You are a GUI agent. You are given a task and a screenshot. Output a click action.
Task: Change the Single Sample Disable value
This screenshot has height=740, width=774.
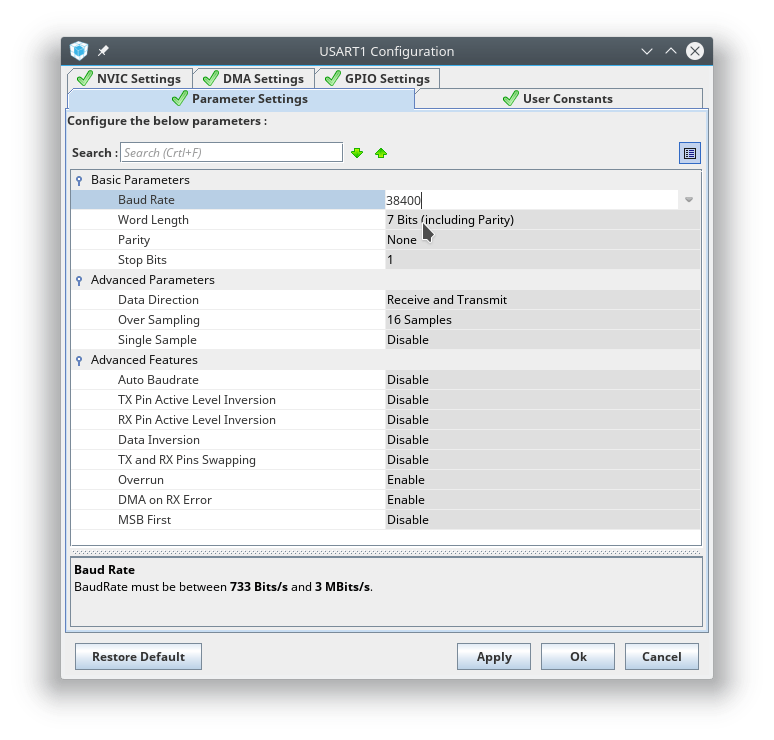(542, 340)
